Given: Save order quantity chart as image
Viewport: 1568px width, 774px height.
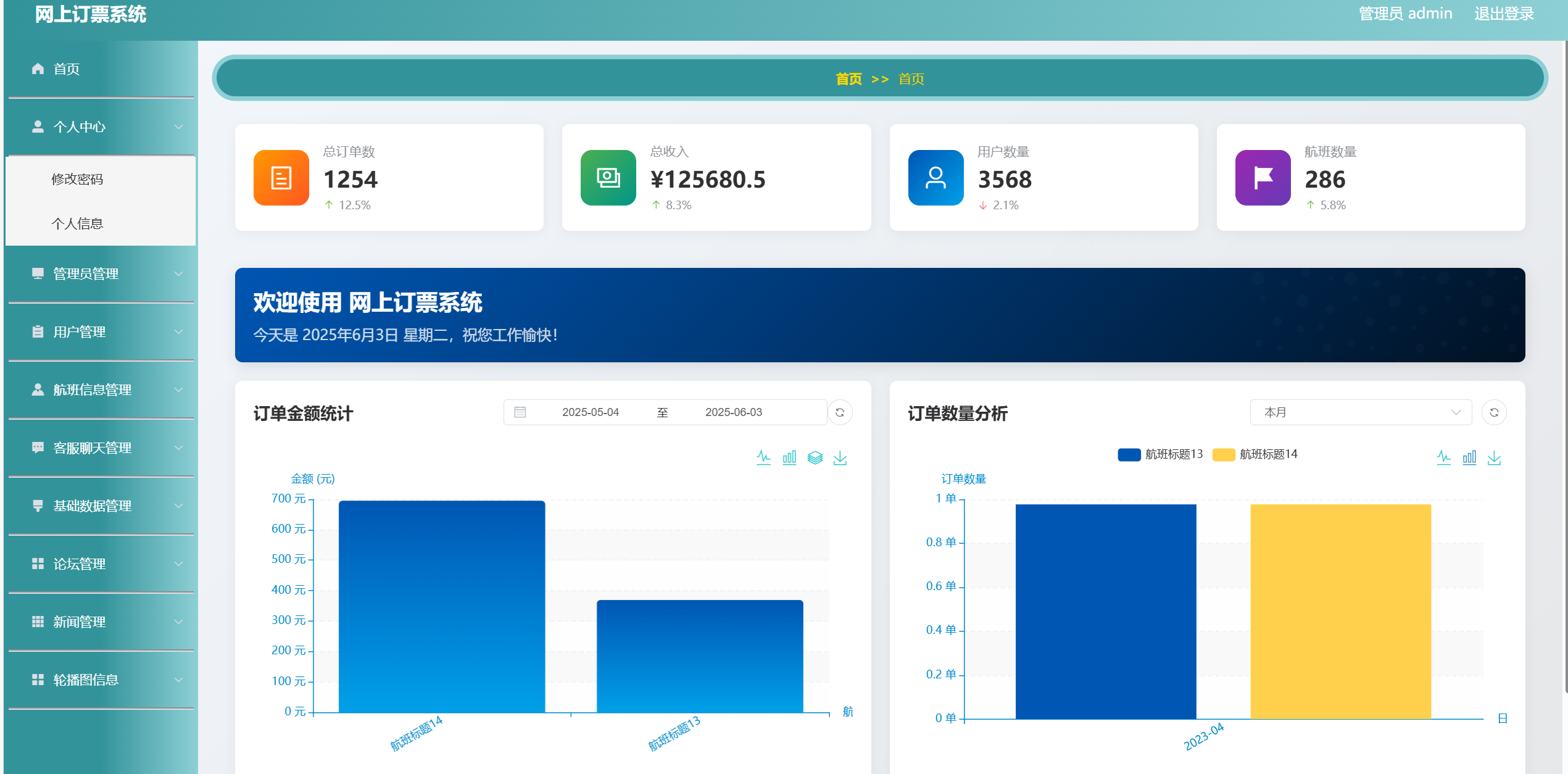Looking at the screenshot, I should click(1494, 457).
